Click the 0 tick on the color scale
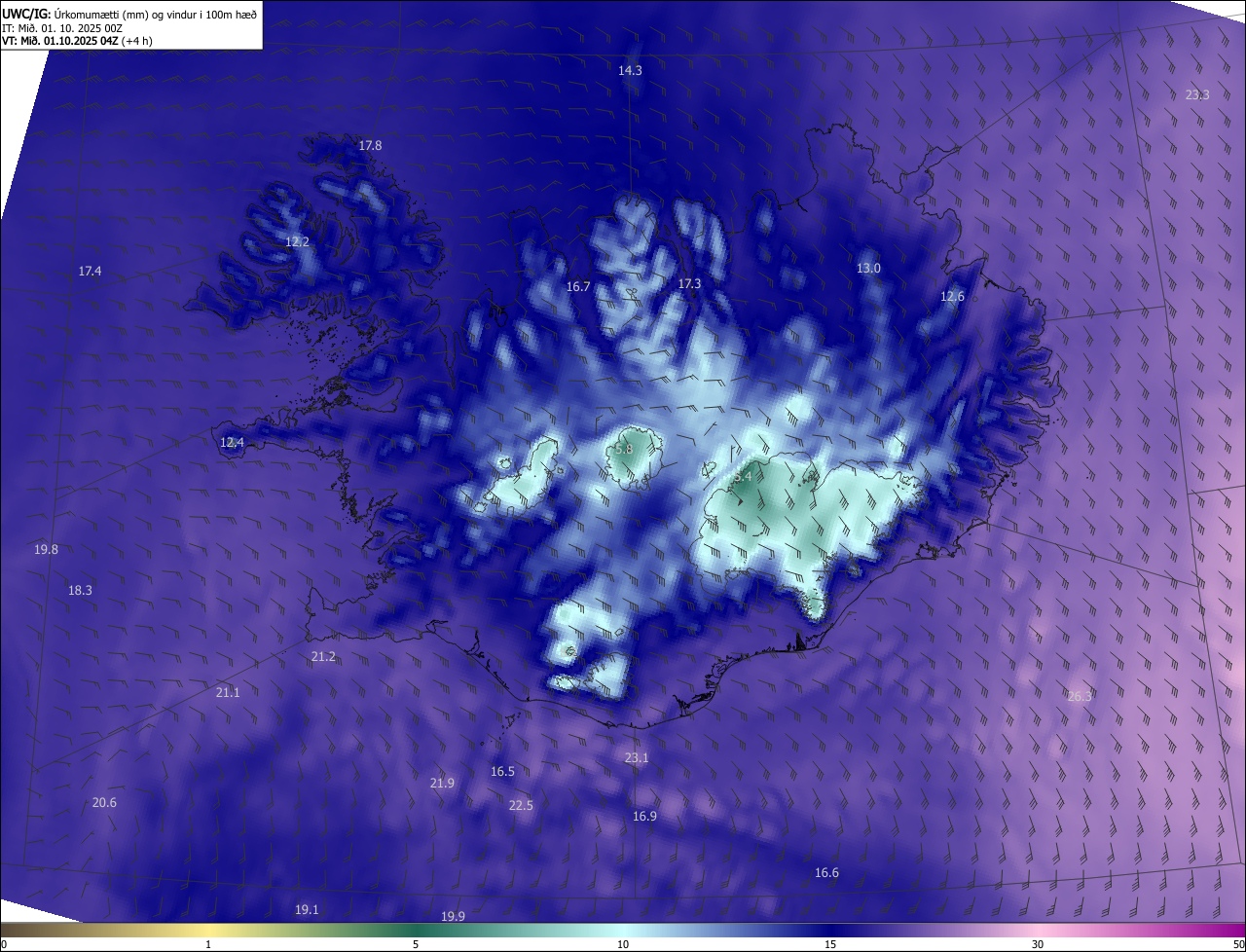Screen dimensions: 1246x952 tap(3, 944)
